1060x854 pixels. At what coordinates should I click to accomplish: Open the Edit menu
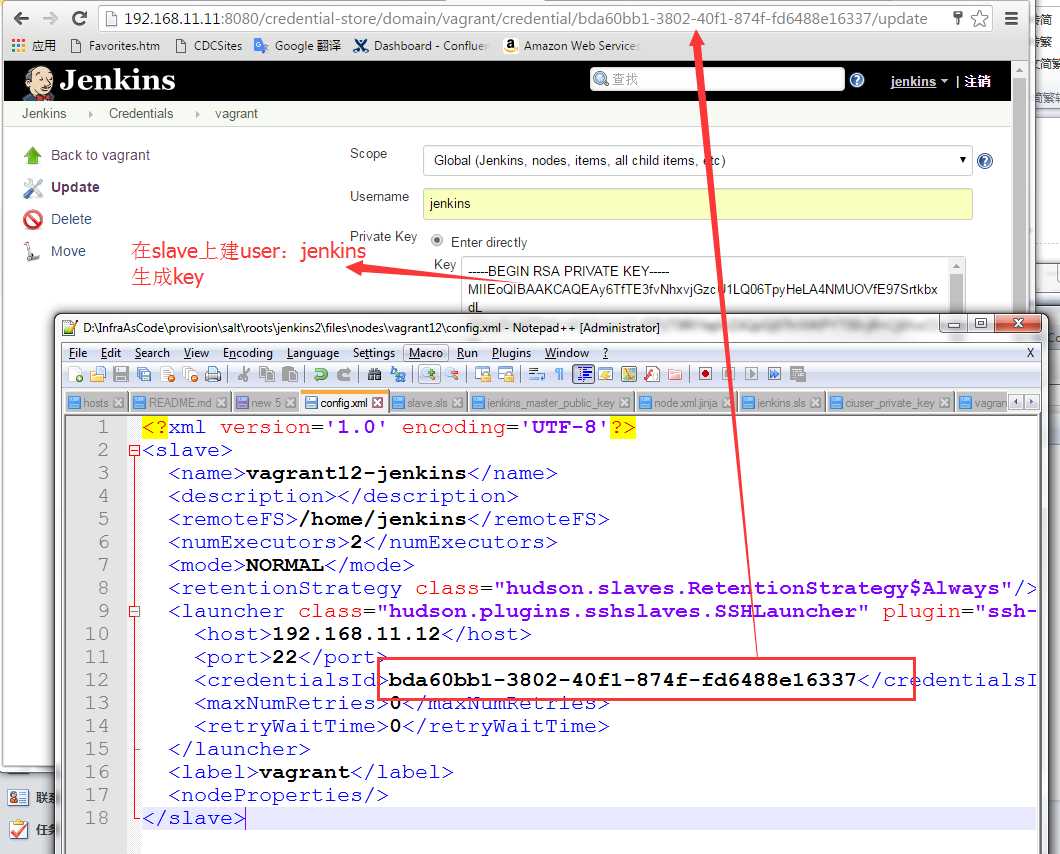tap(111, 353)
